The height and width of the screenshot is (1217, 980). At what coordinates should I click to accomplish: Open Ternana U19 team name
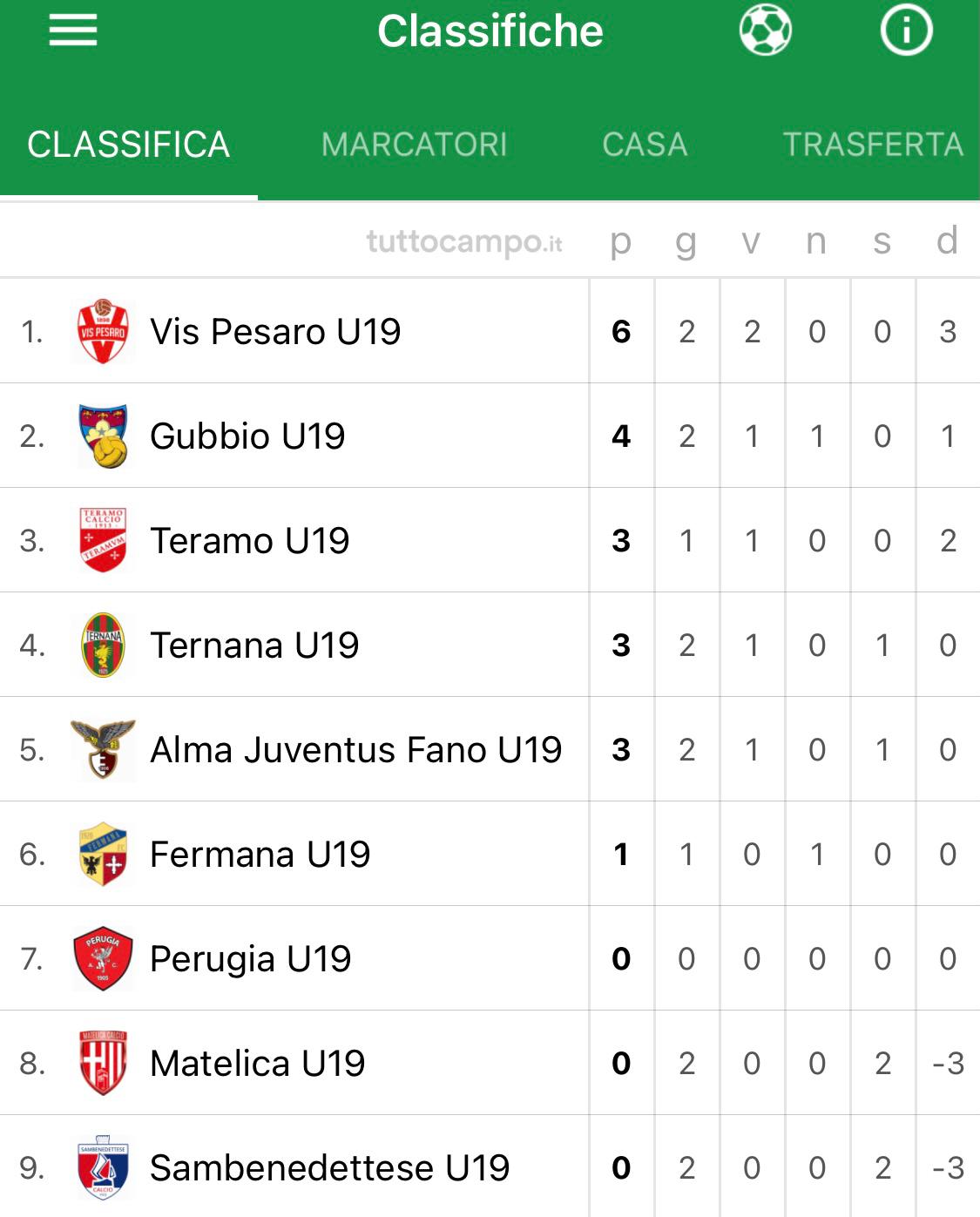[x=254, y=646]
